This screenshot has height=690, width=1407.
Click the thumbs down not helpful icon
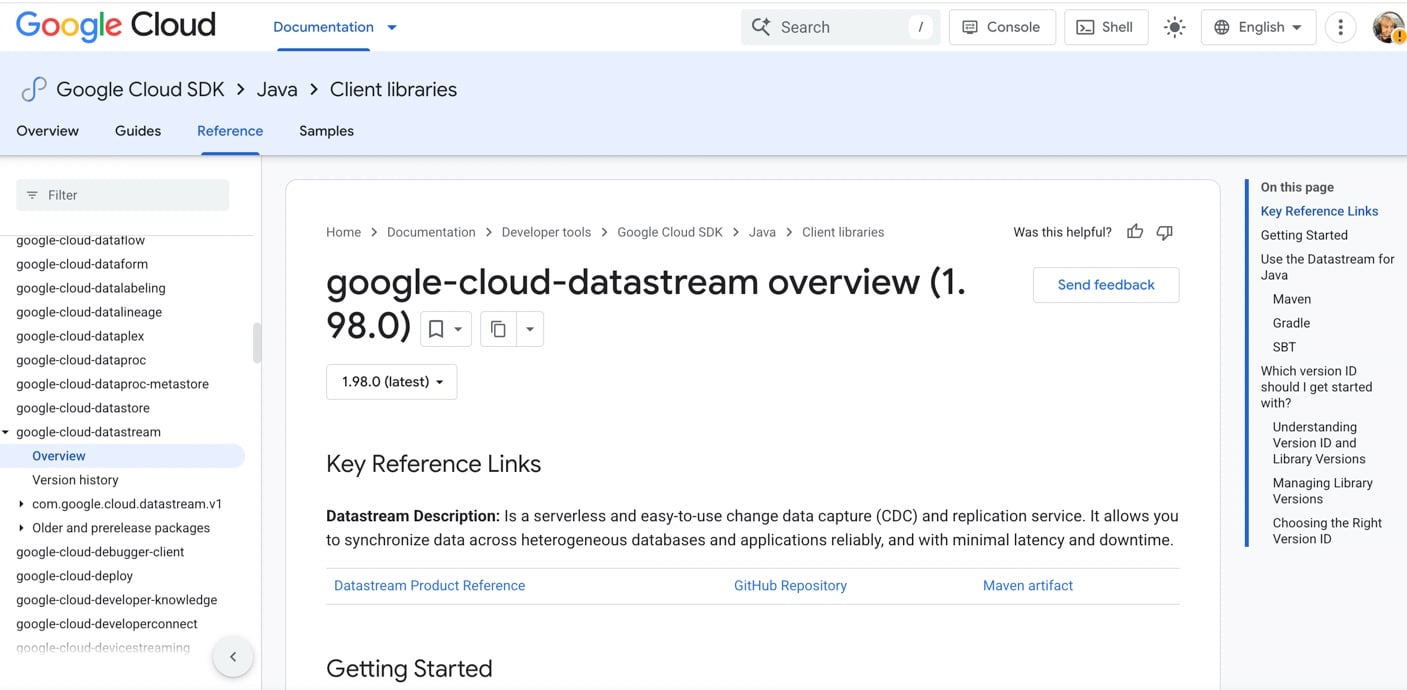point(1164,232)
